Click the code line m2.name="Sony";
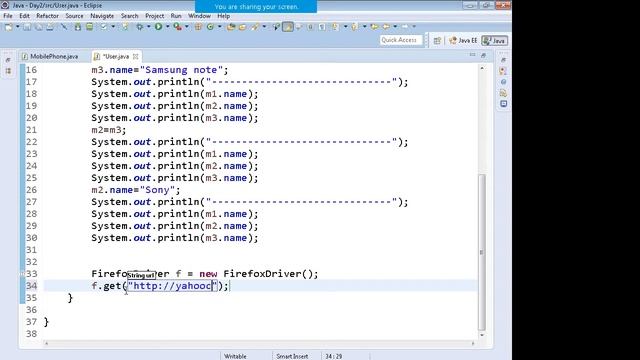The height and width of the screenshot is (360, 640). tap(136, 190)
